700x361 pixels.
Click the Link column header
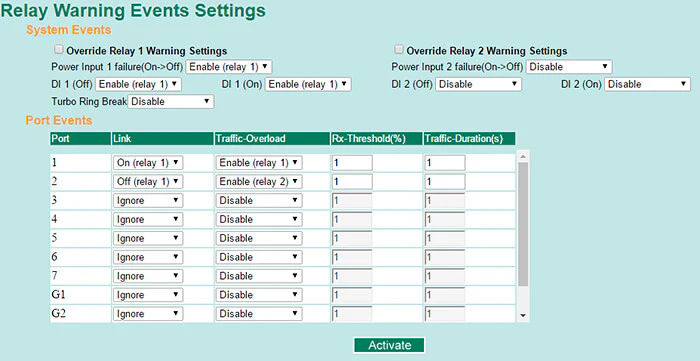[162, 138]
